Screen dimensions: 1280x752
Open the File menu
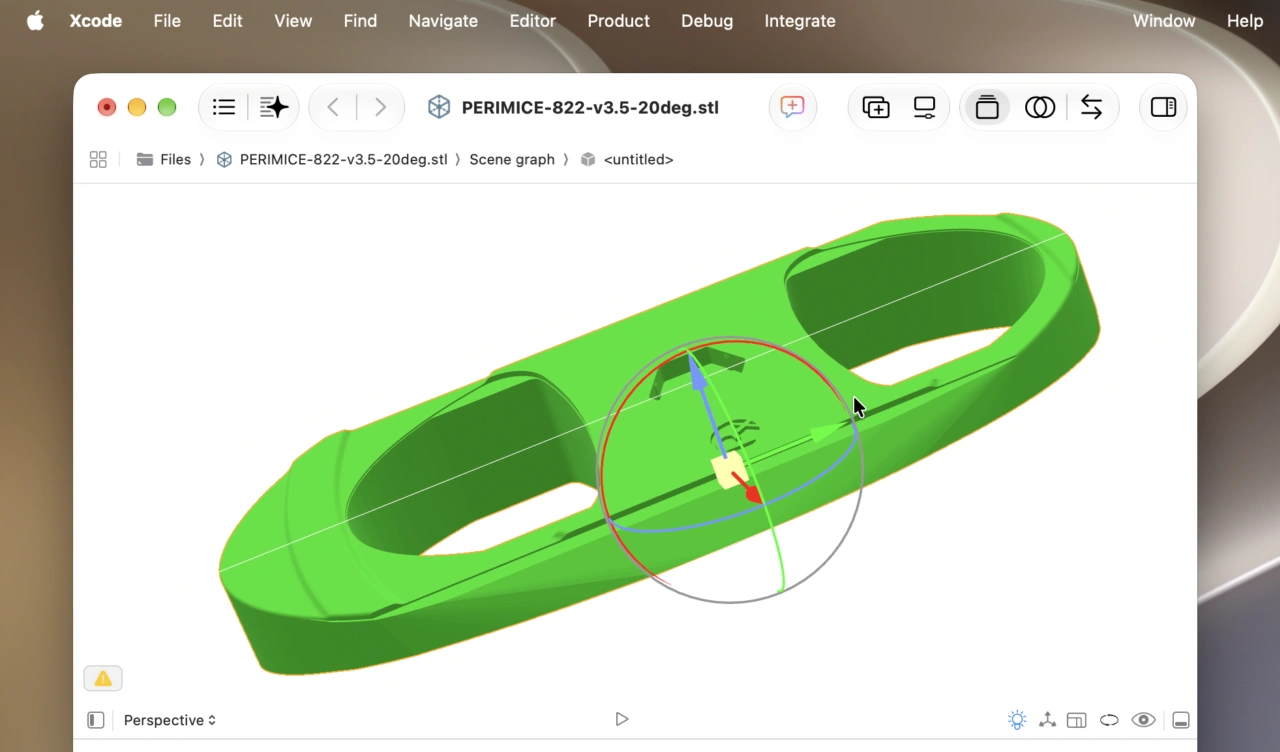pyautogui.click(x=167, y=21)
